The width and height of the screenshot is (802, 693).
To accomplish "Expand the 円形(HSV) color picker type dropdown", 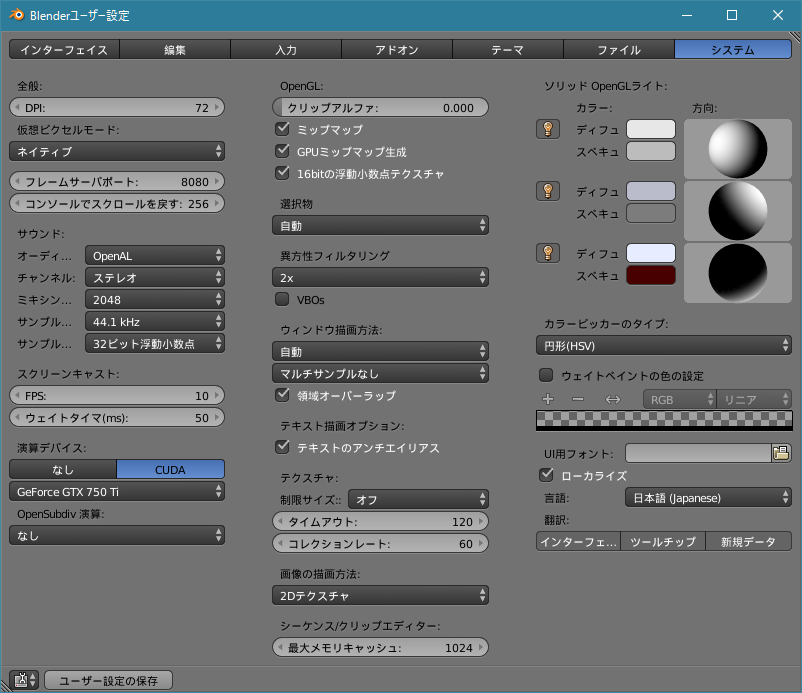I will tap(663, 345).
